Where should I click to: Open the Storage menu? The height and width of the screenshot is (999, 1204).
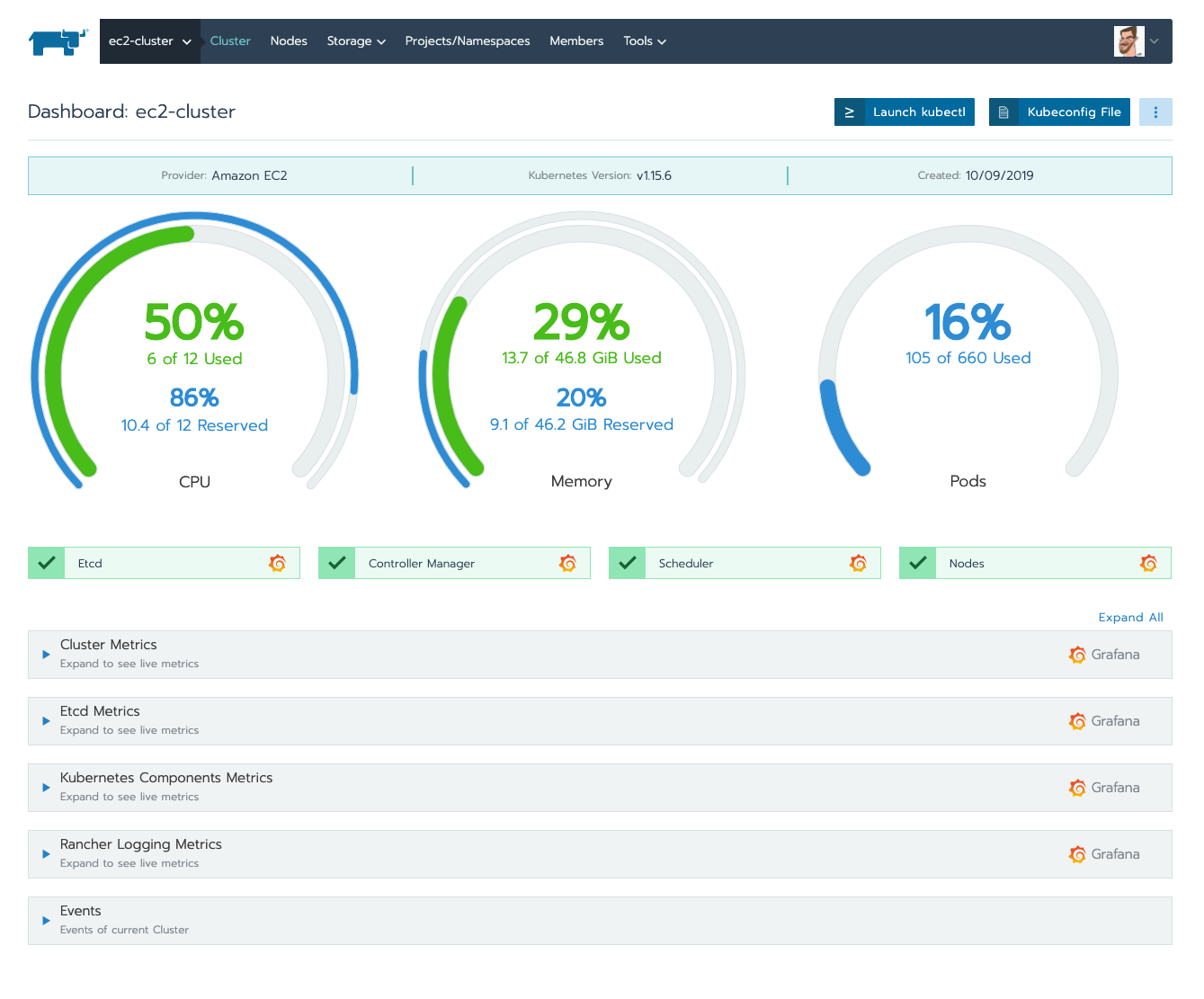click(355, 41)
